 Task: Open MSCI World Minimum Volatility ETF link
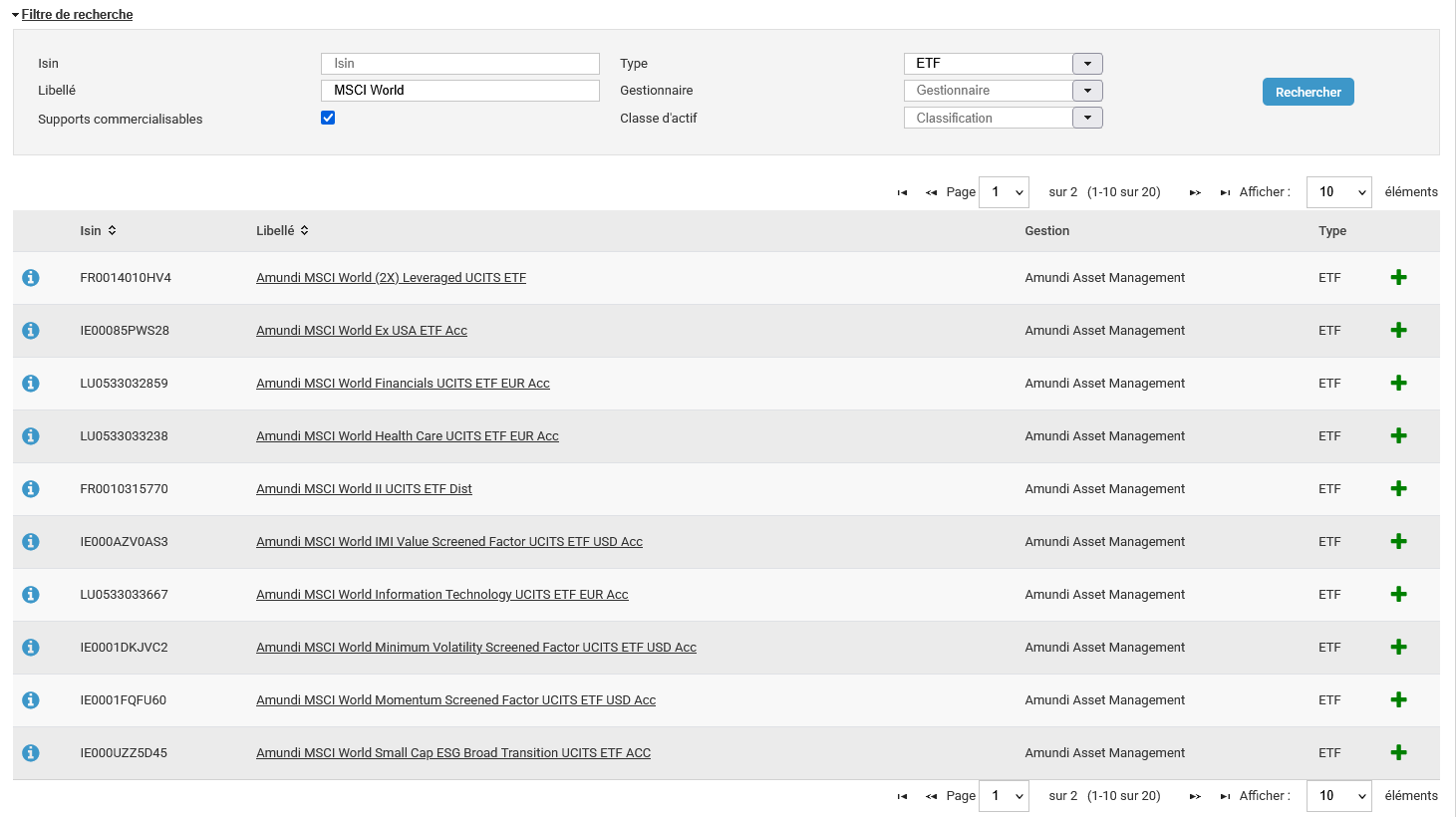[x=476, y=648]
